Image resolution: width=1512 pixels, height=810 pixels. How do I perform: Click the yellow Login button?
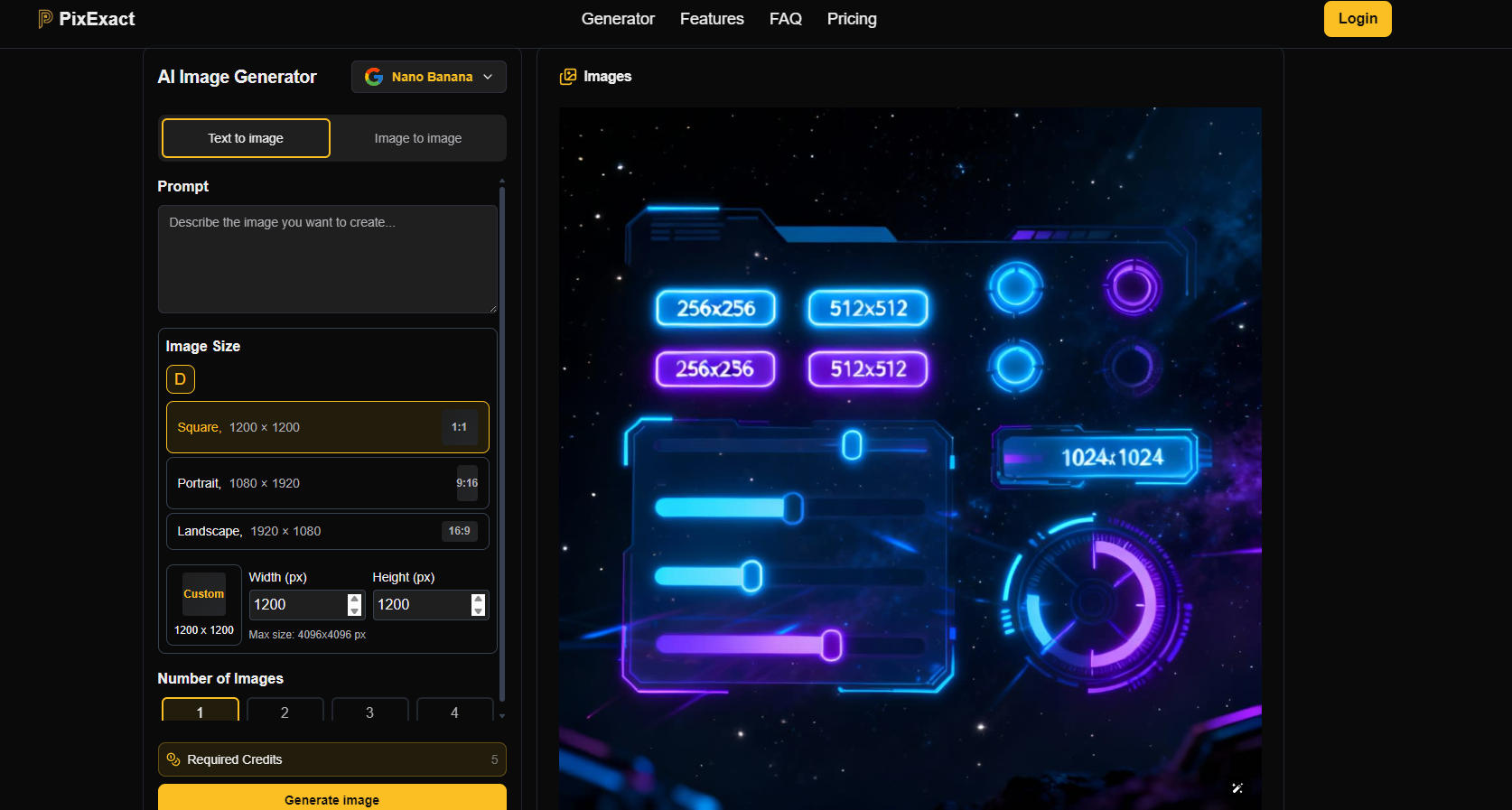tap(1357, 19)
